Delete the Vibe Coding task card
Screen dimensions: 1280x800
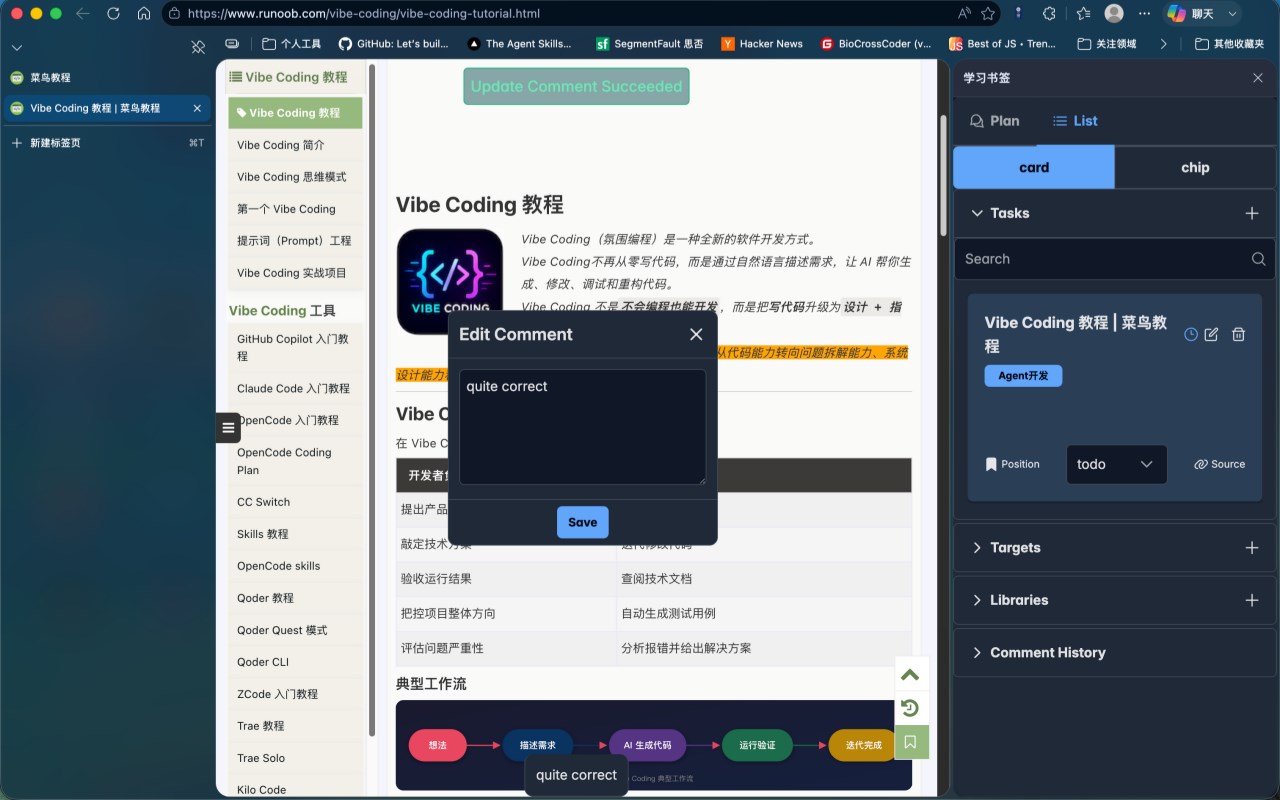pos(1238,334)
